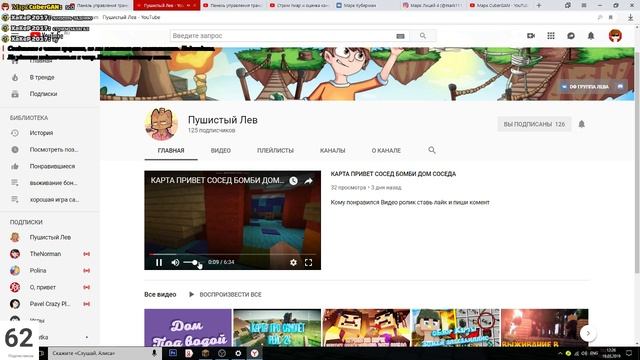This screenshot has height=360, width=640.
Task: Open the Minecraft block icon in taskbar
Action: pyautogui.click(x=205, y=353)
